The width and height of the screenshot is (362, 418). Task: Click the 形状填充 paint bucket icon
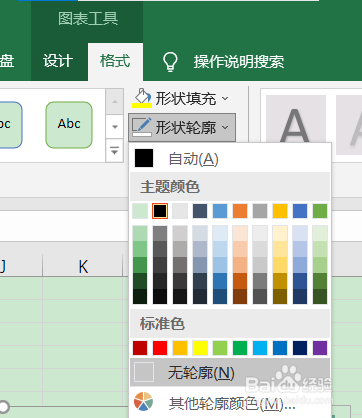click(x=142, y=98)
